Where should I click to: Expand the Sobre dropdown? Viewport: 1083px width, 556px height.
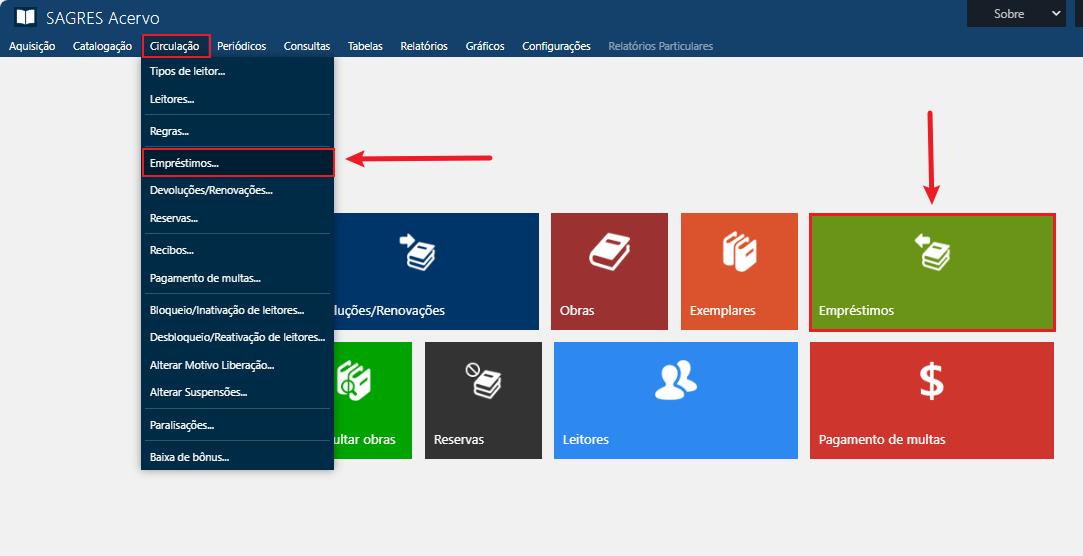pyautogui.click(x=1022, y=13)
